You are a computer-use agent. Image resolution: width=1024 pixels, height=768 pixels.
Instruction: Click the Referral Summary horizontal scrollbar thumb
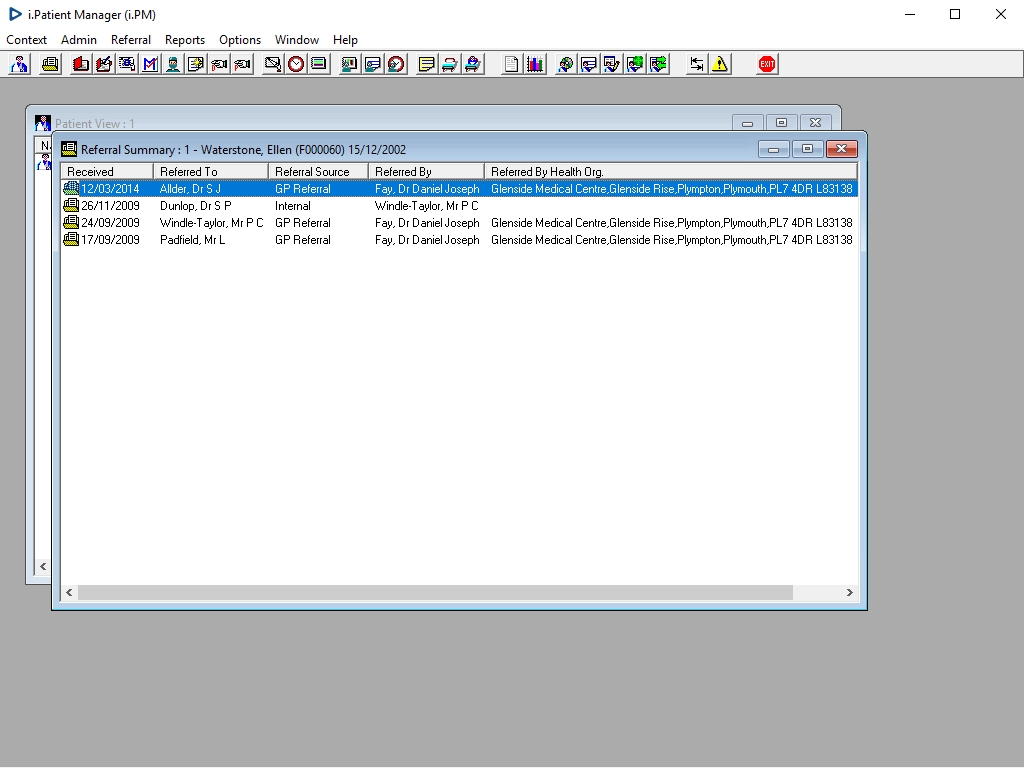435,592
